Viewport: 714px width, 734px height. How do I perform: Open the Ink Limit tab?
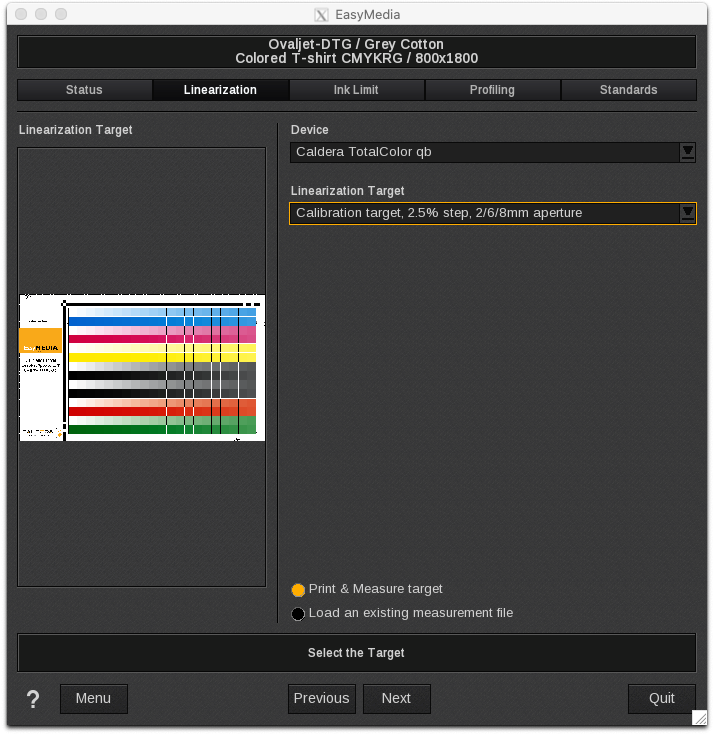tap(356, 90)
